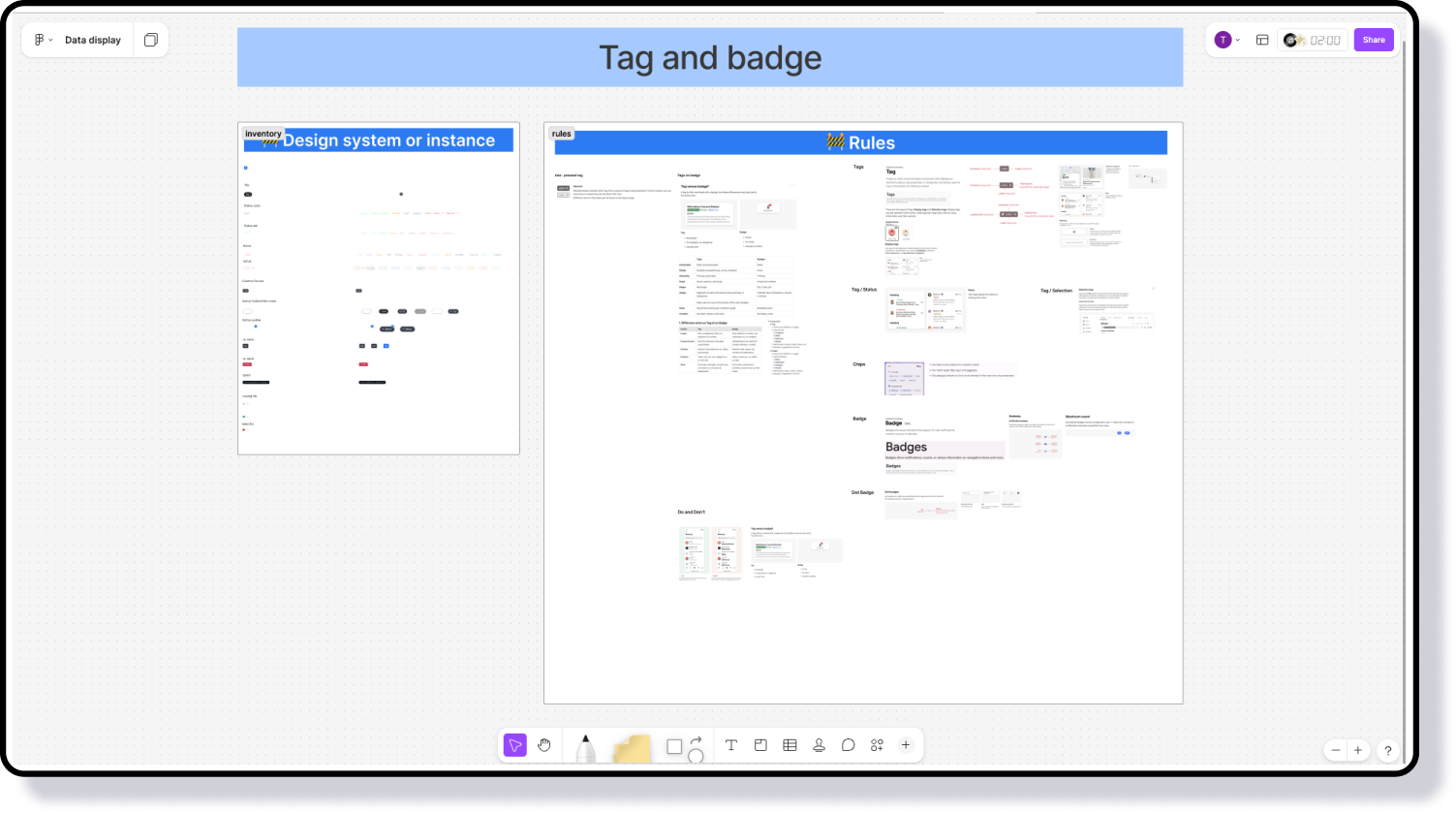
Task: Open the Stamp tool
Action: click(819, 745)
